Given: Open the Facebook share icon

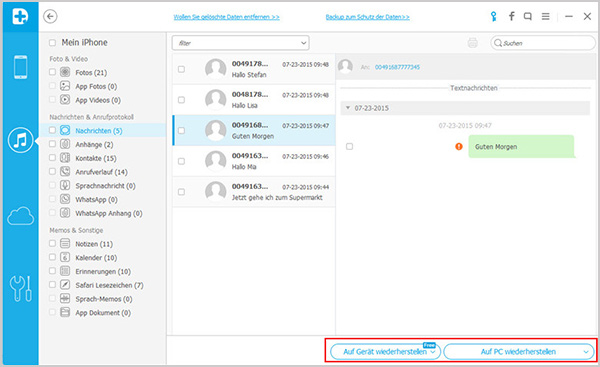Looking at the screenshot, I should click(511, 16).
